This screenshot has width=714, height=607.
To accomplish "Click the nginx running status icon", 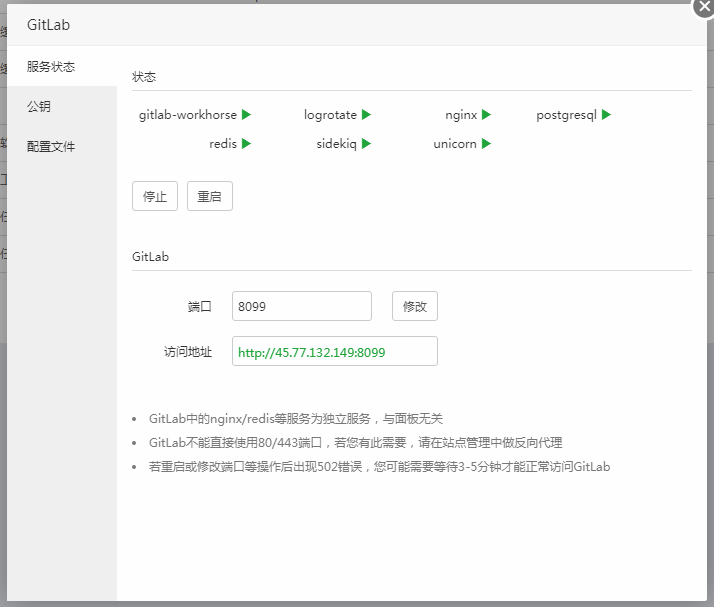I will click(x=486, y=115).
